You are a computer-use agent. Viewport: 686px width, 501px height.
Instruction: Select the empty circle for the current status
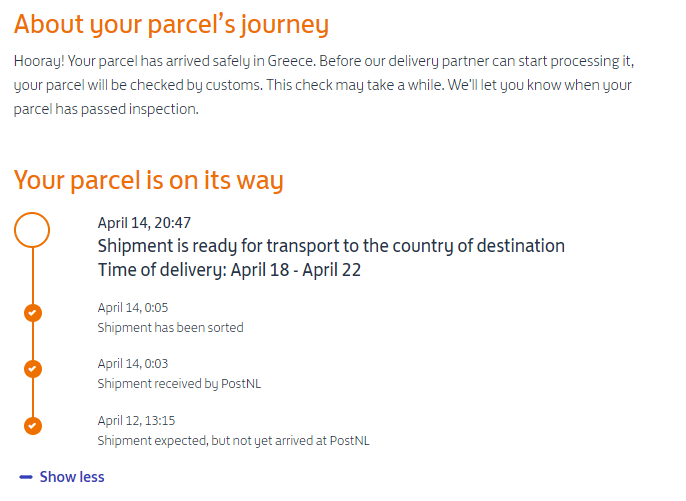[32, 230]
